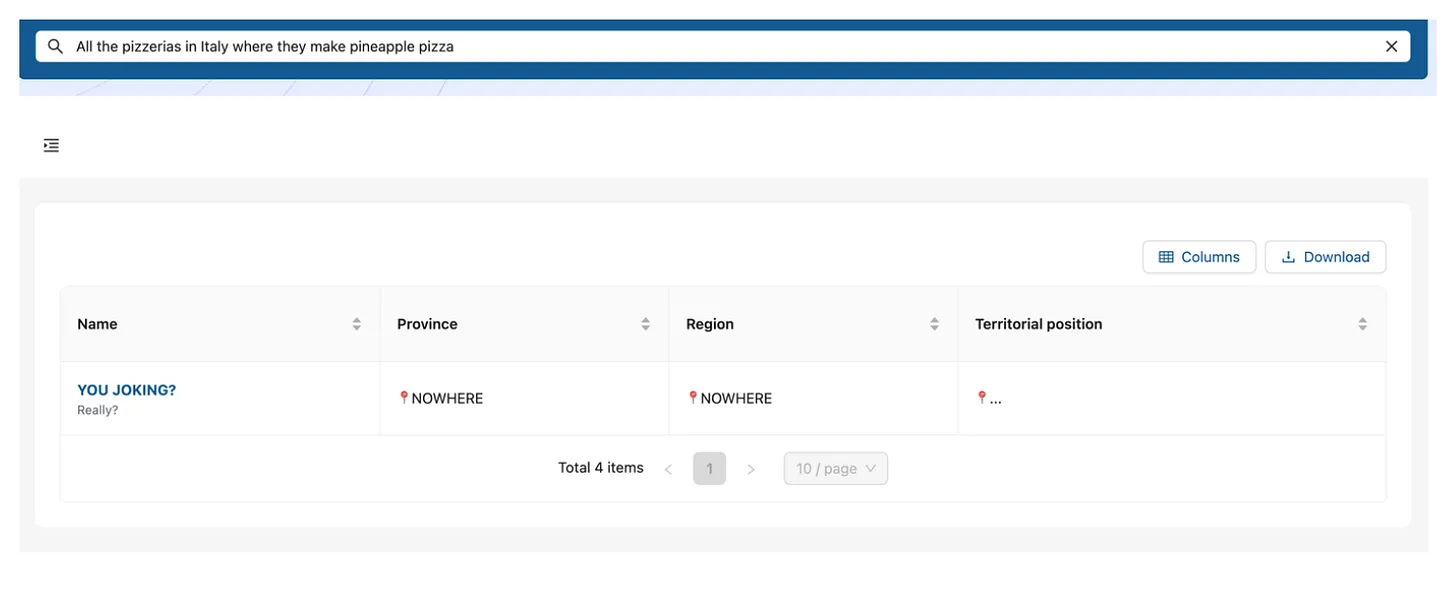Download the table results
Screen dimensions: 1456x615
1325,257
